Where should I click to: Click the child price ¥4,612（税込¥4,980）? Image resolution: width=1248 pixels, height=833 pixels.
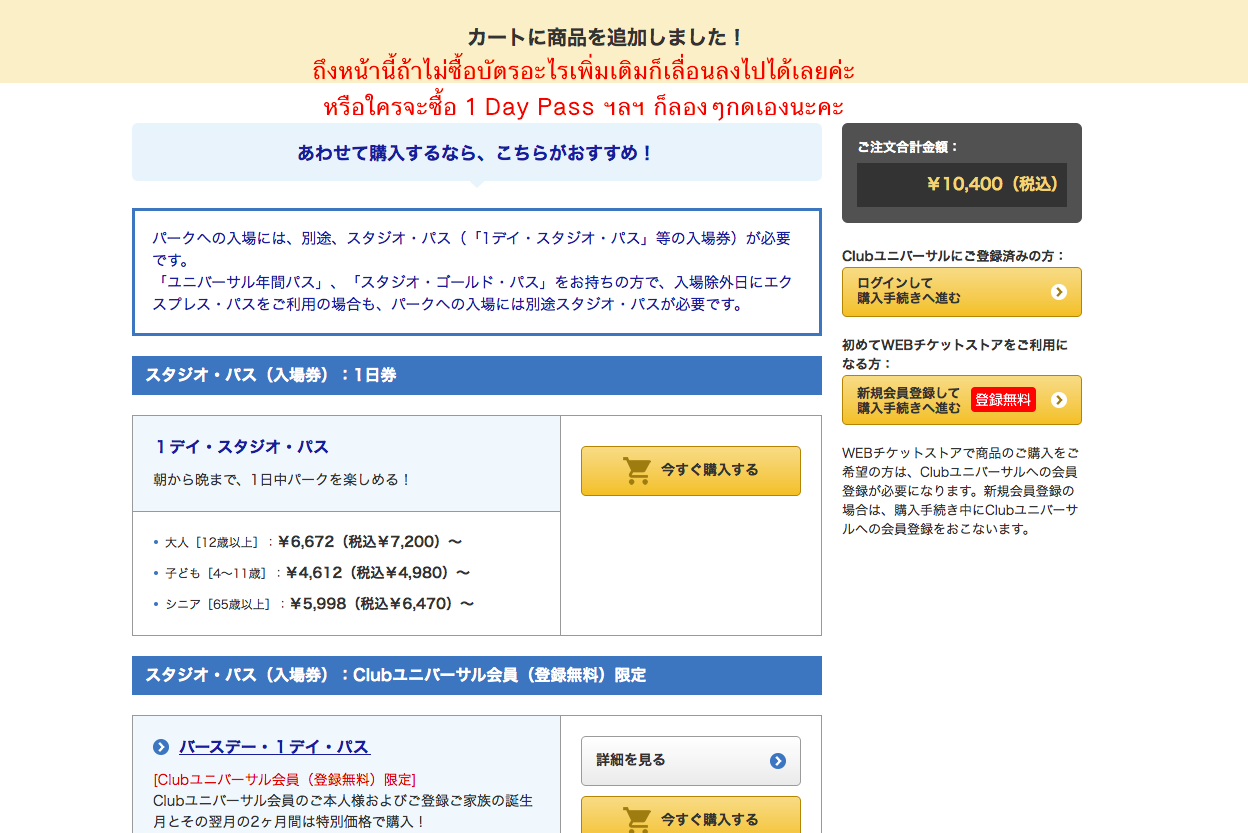click(x=378, y=573)
